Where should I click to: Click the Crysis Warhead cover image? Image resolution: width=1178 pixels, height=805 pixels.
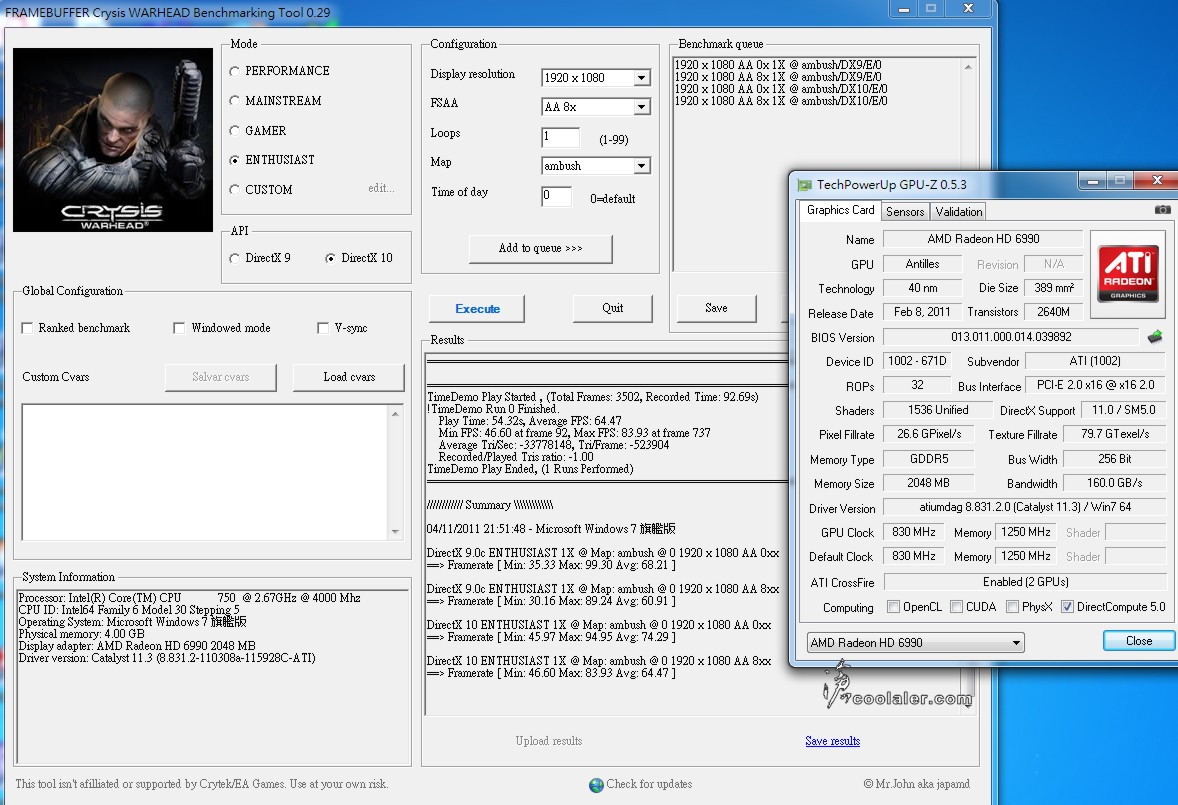[x=113, y=140]
